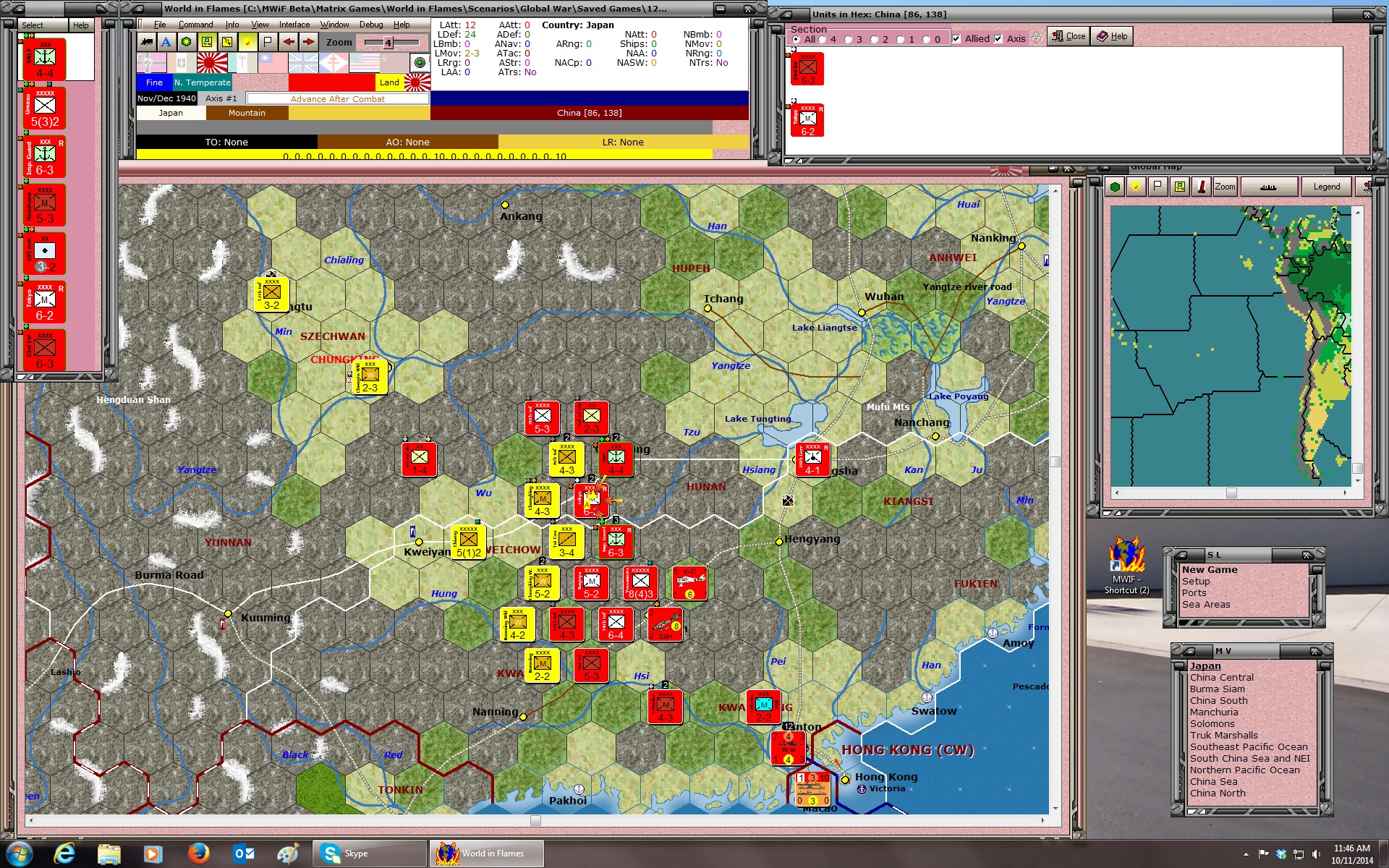Open the Legend from the Global Map panel
1389x868 pixels.
(1326, 187)
